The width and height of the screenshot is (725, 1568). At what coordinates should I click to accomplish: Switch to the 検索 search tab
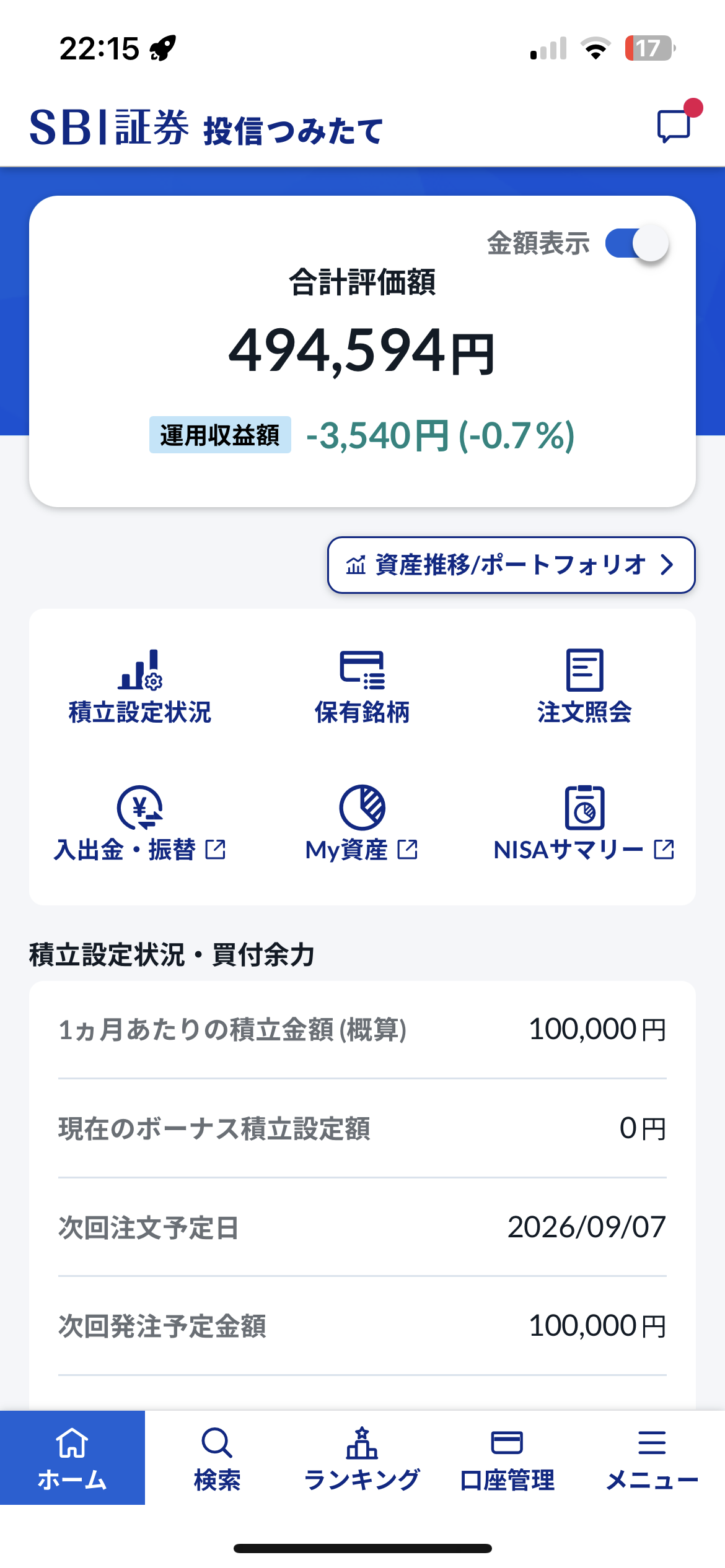217,1457
